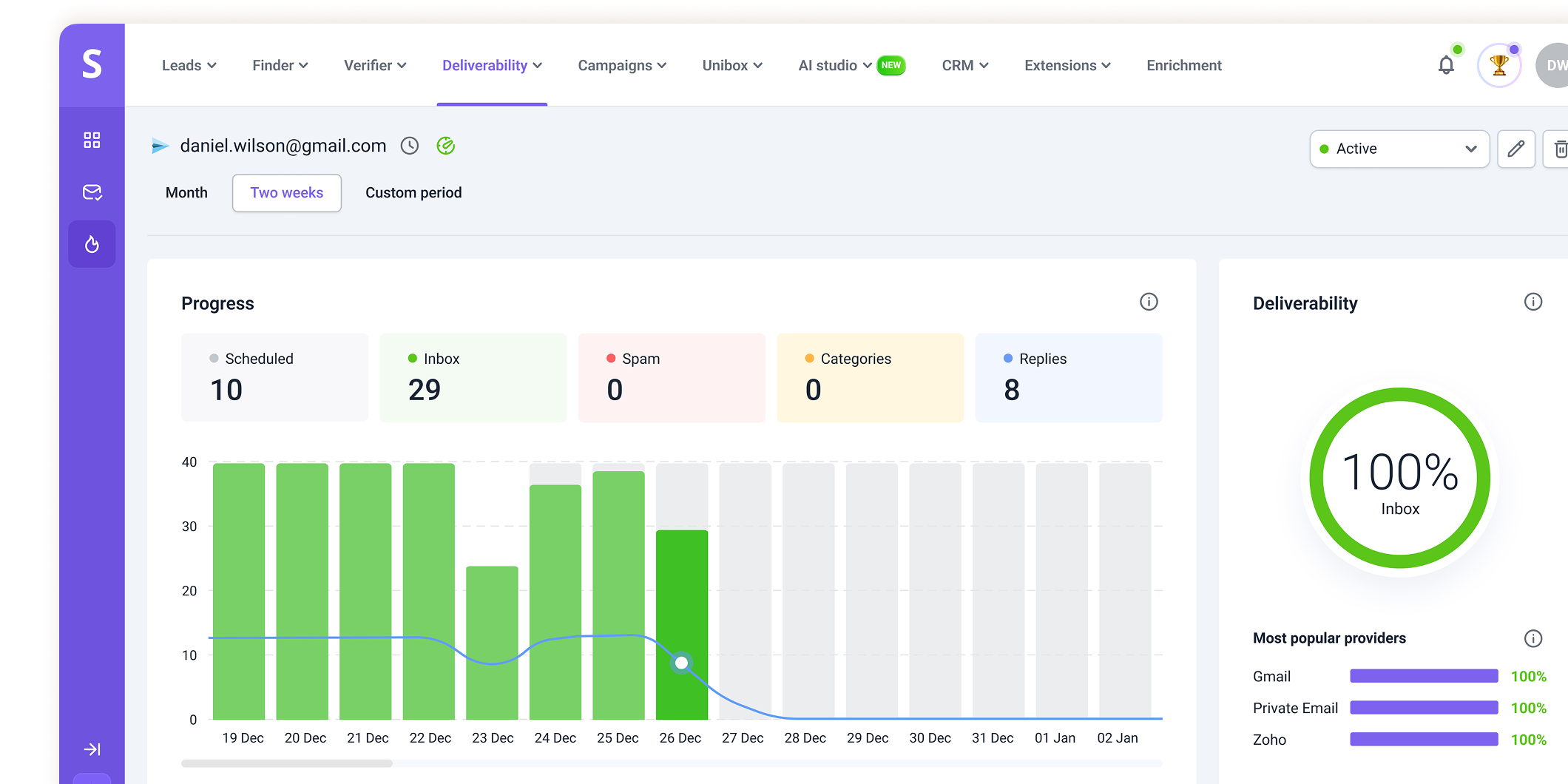
Task: Select the Two weeks period option
Action: (286, 193)
